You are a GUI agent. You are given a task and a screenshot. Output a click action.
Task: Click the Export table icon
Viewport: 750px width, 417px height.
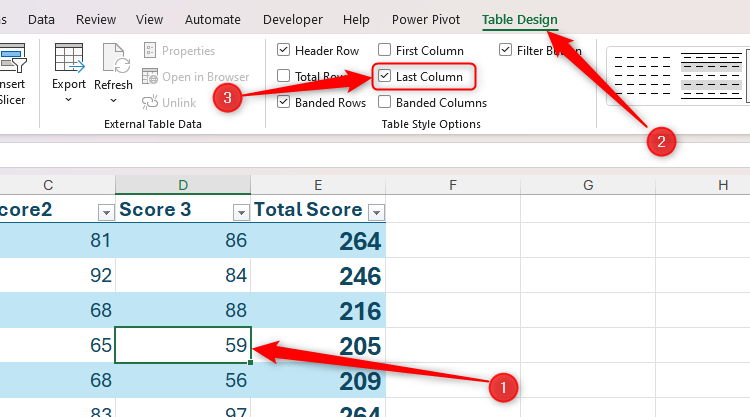click(69, 60)
